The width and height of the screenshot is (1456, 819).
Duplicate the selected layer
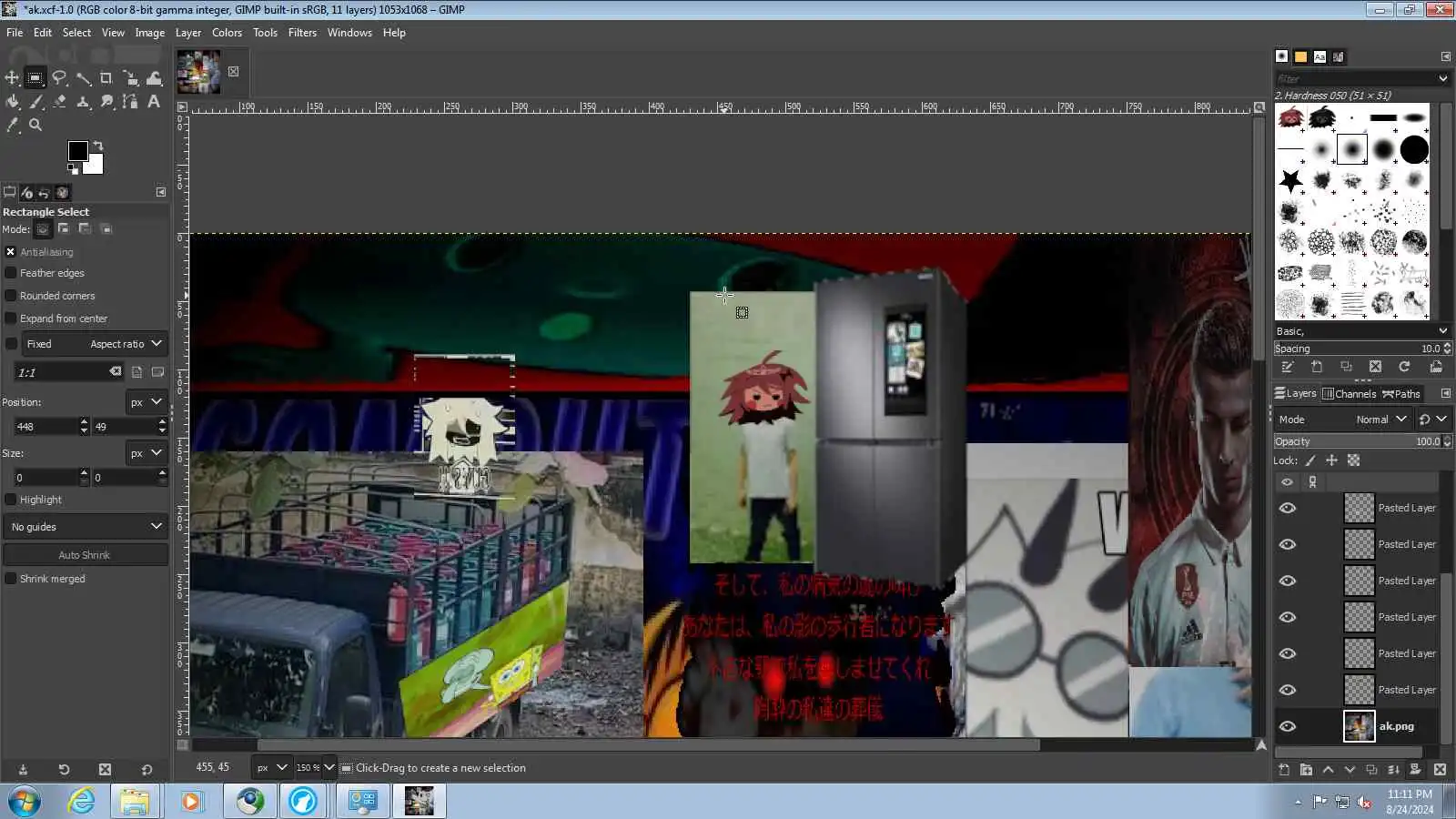pyautogui.click(x=1371, y=770)
